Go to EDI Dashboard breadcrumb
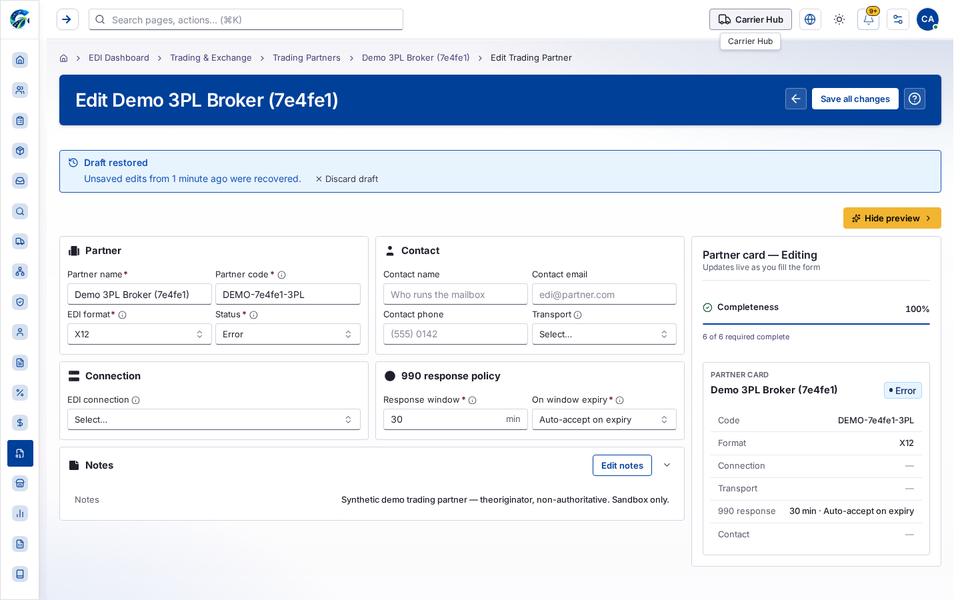 coord(119,58)
